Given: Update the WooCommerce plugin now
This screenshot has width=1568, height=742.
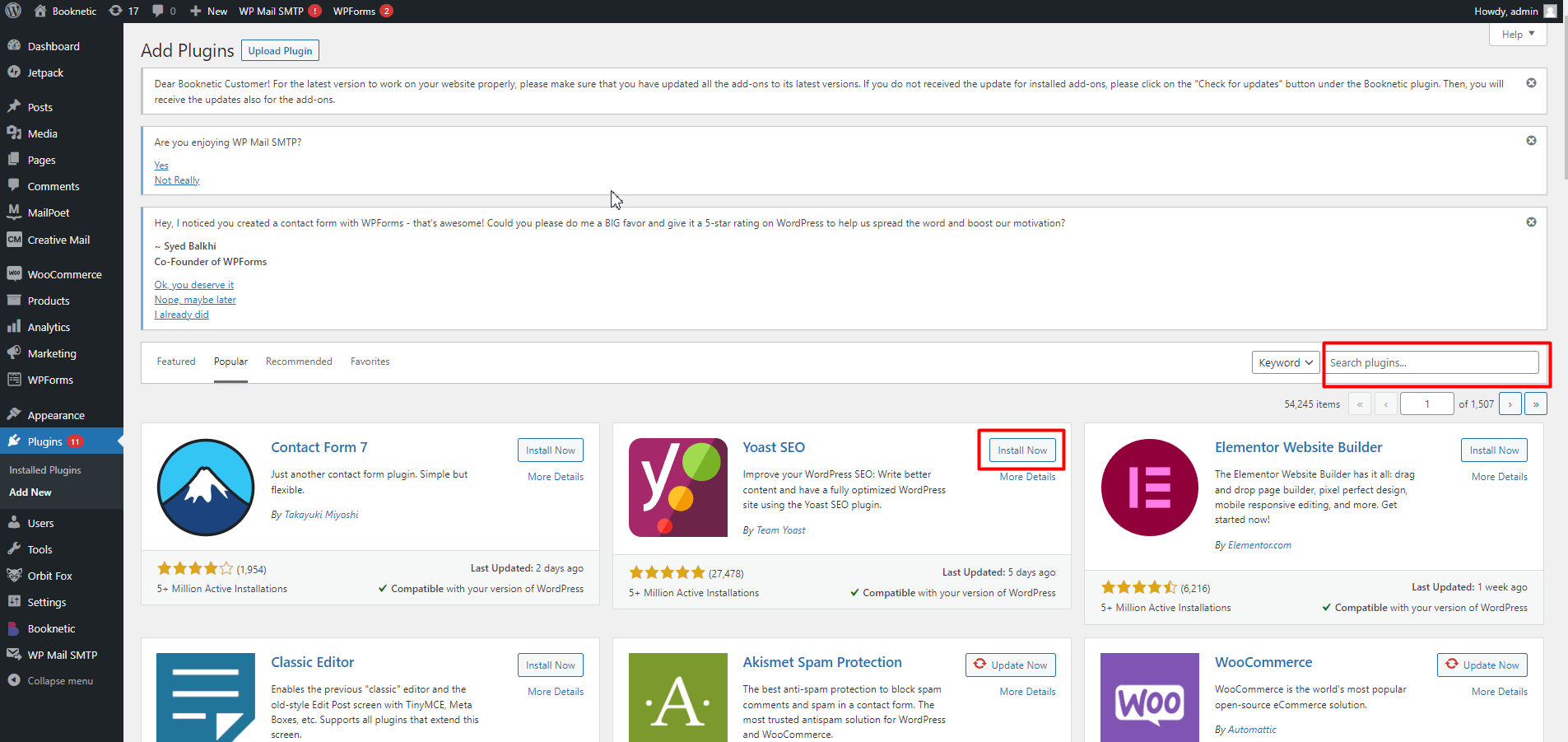Looking at the screenshot, I should click(x=1482, y=665).
